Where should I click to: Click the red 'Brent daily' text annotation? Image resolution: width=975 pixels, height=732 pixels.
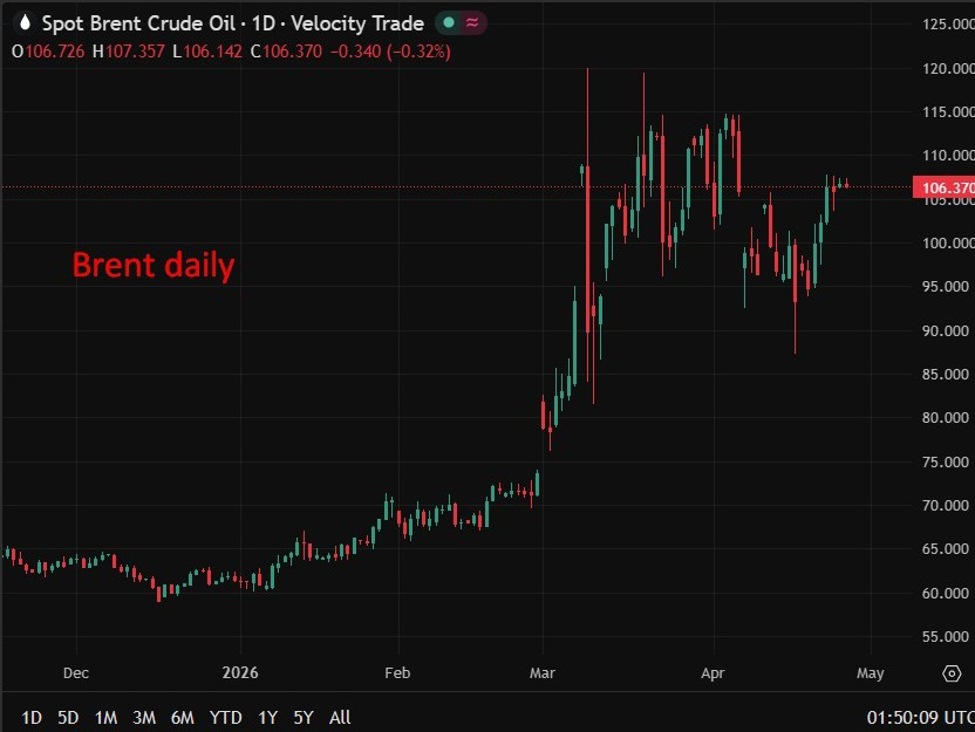(153, 265)
